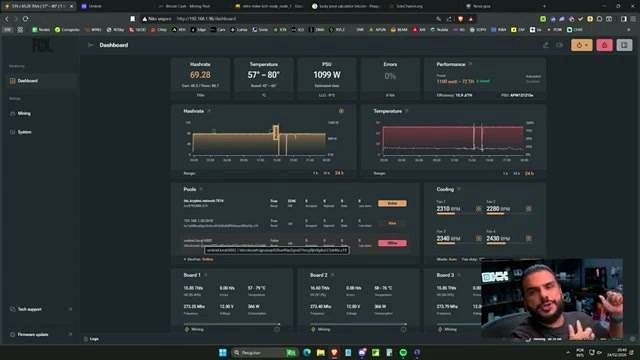Click info icon next to Board 2 heading
Image resolution: width=640 pixels, height=360 pixels.
pyautogui.click(x=333, y=275)
